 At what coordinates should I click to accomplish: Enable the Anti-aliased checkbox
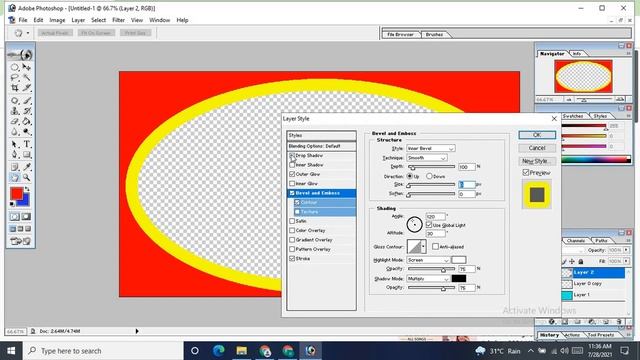pyautogui.click(x=436, y=247)
